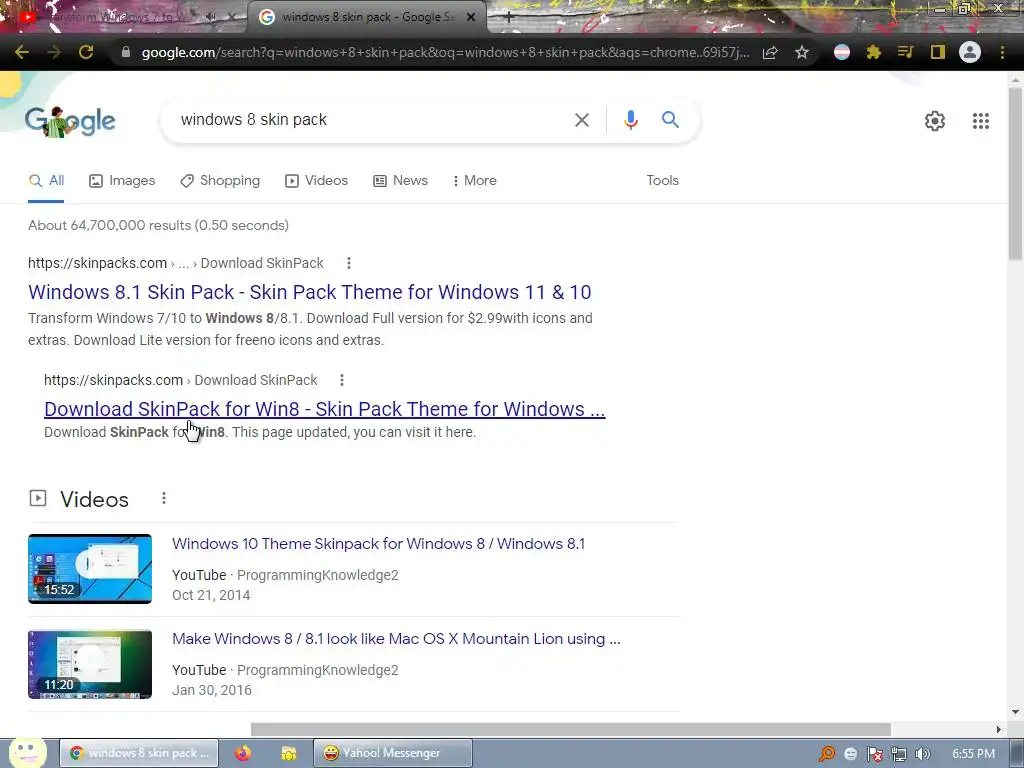
Task: Reload the page with the refresh icon
Action: (x=86, y=52)
